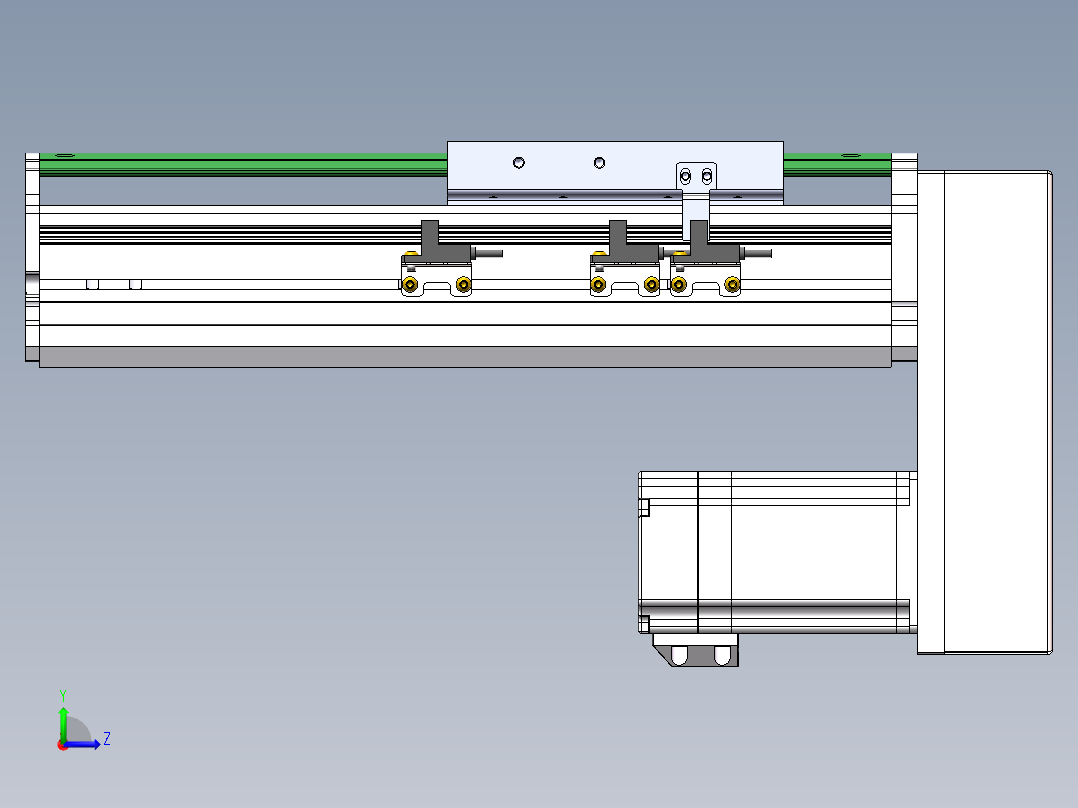Image resolution: width=1078 pixels, height=808 pixels.
Task: Select the left round hole on the carriage plate
Action: click(519, 163)
